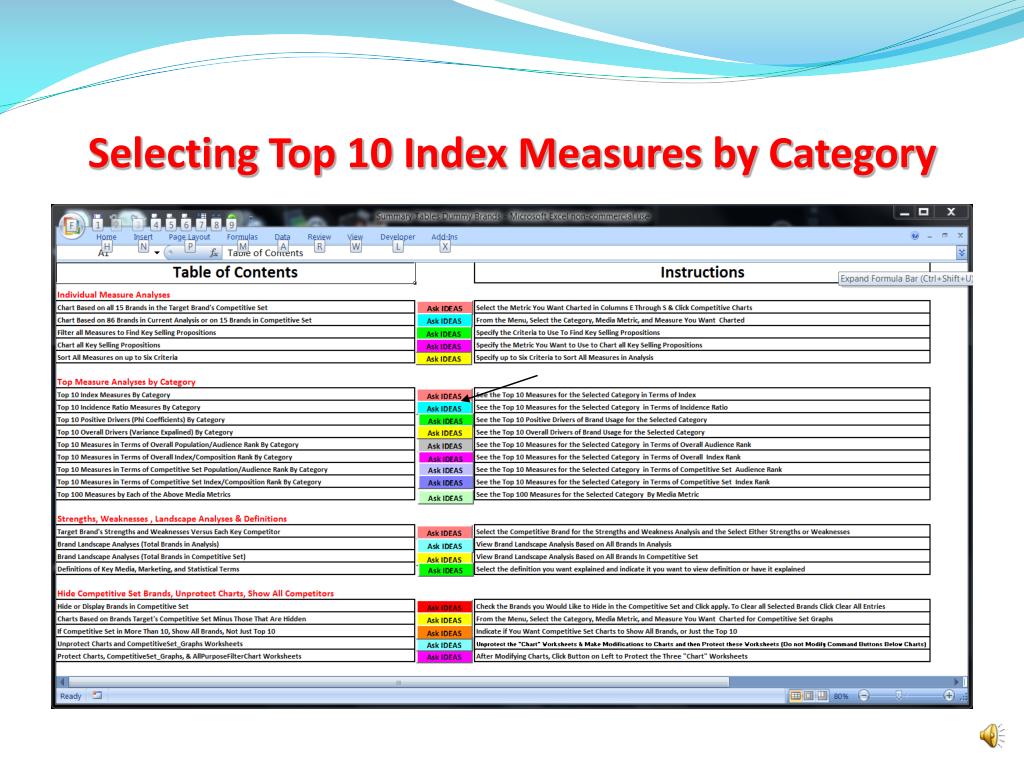This screenshot has width=1024, height=768.
Task: Select the red 'Top Measure Analyses by Category' heading
Action: click(126, 382)
